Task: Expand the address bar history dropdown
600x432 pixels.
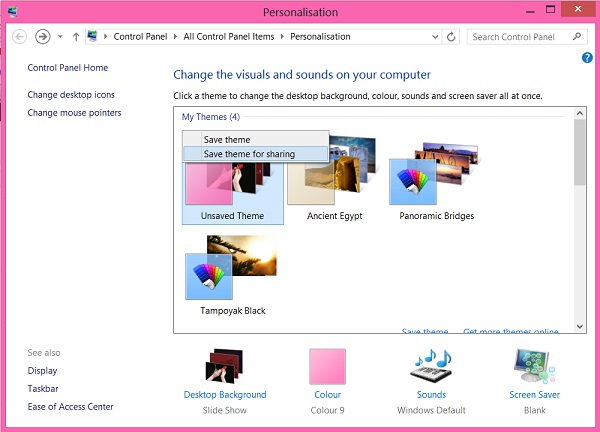Action: coord(435,37)
